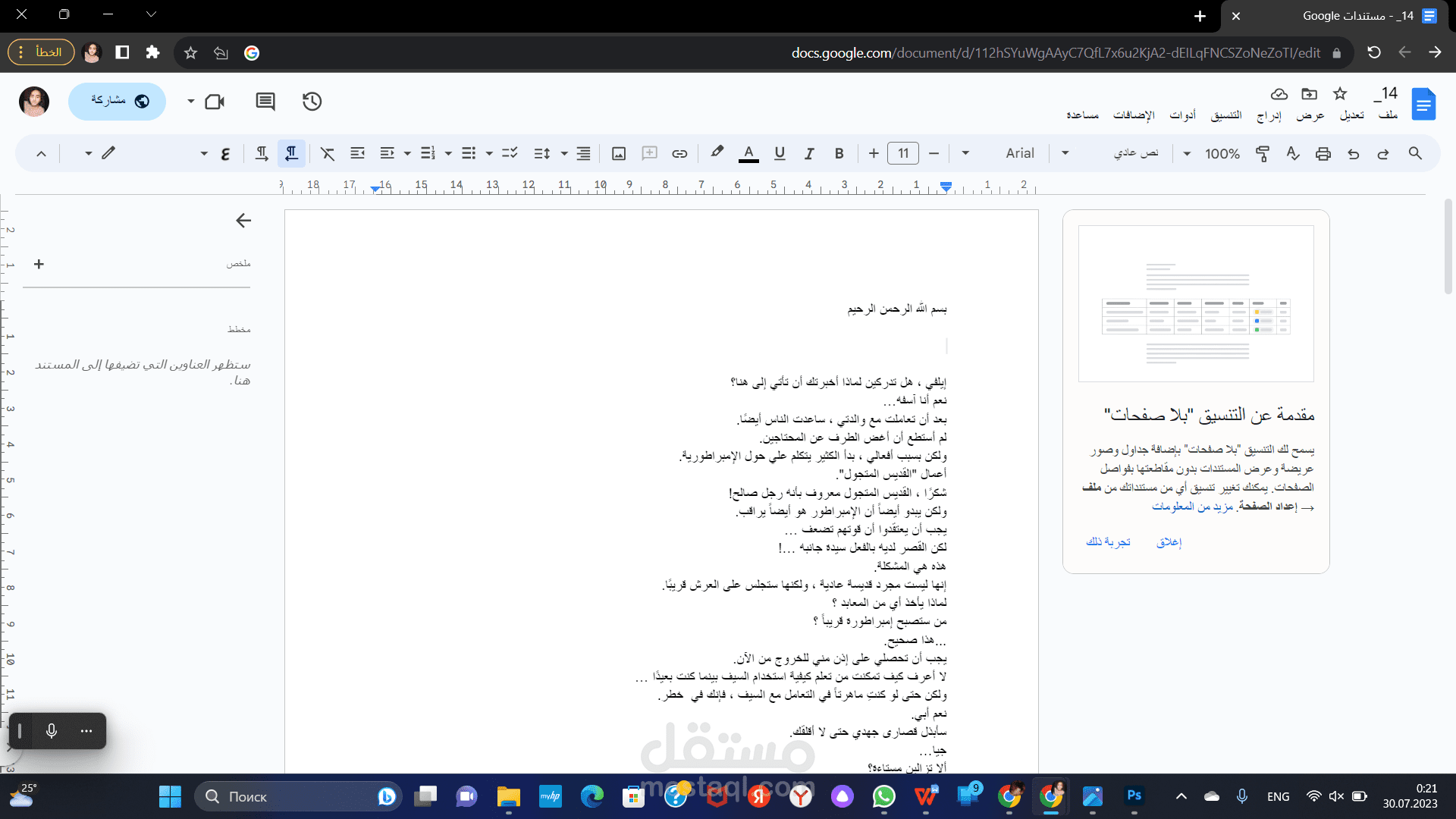Viewport: 1456px width, 819px height.
Task: Click the مزيد من المعلومات link
Action: point(1192,507)
